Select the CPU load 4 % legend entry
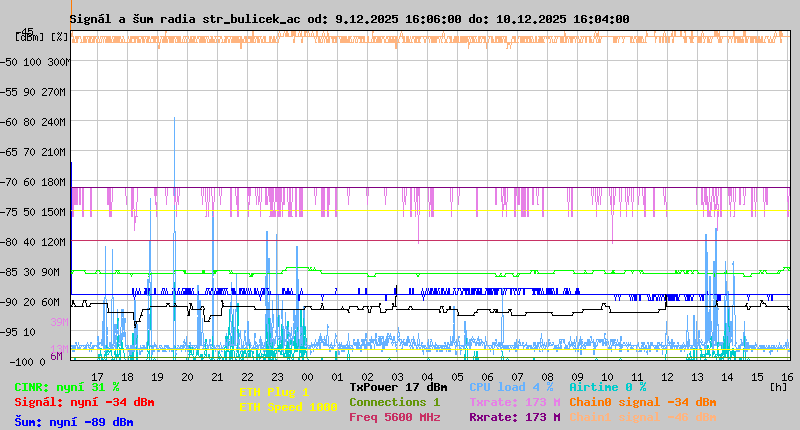The width and height of the screenshot is (800, 430). point(511,386)
